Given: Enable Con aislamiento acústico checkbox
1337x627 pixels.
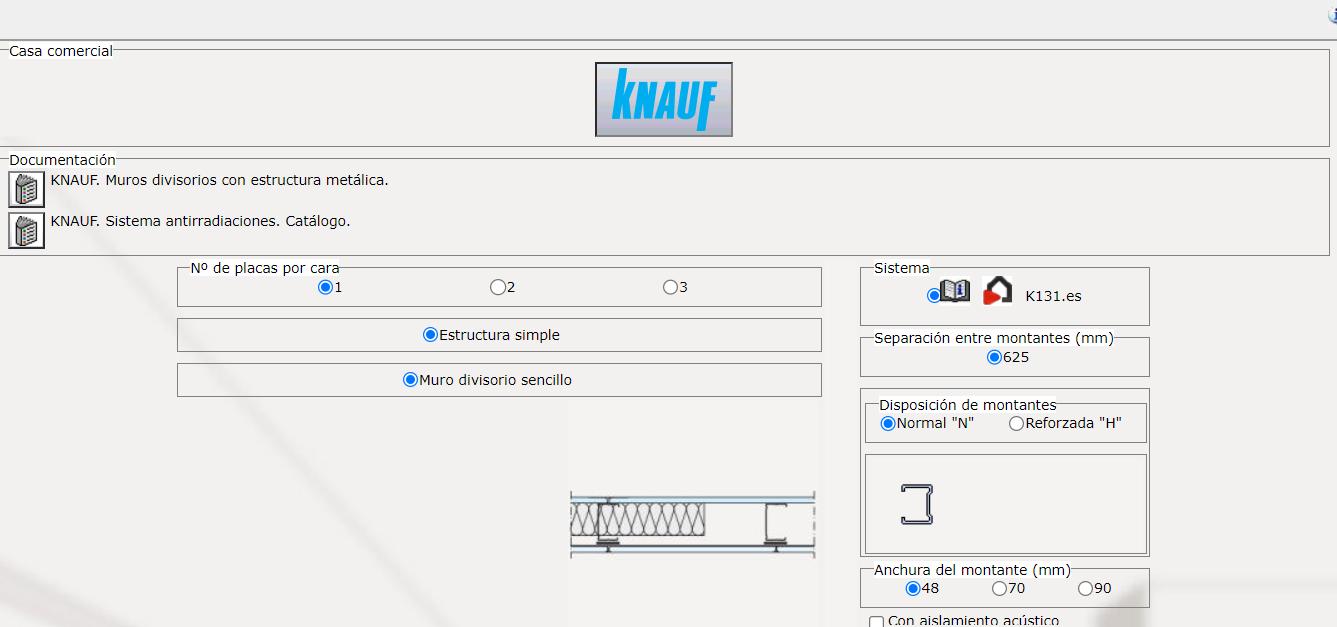Looking at the screenshot, I should (876, 622).
